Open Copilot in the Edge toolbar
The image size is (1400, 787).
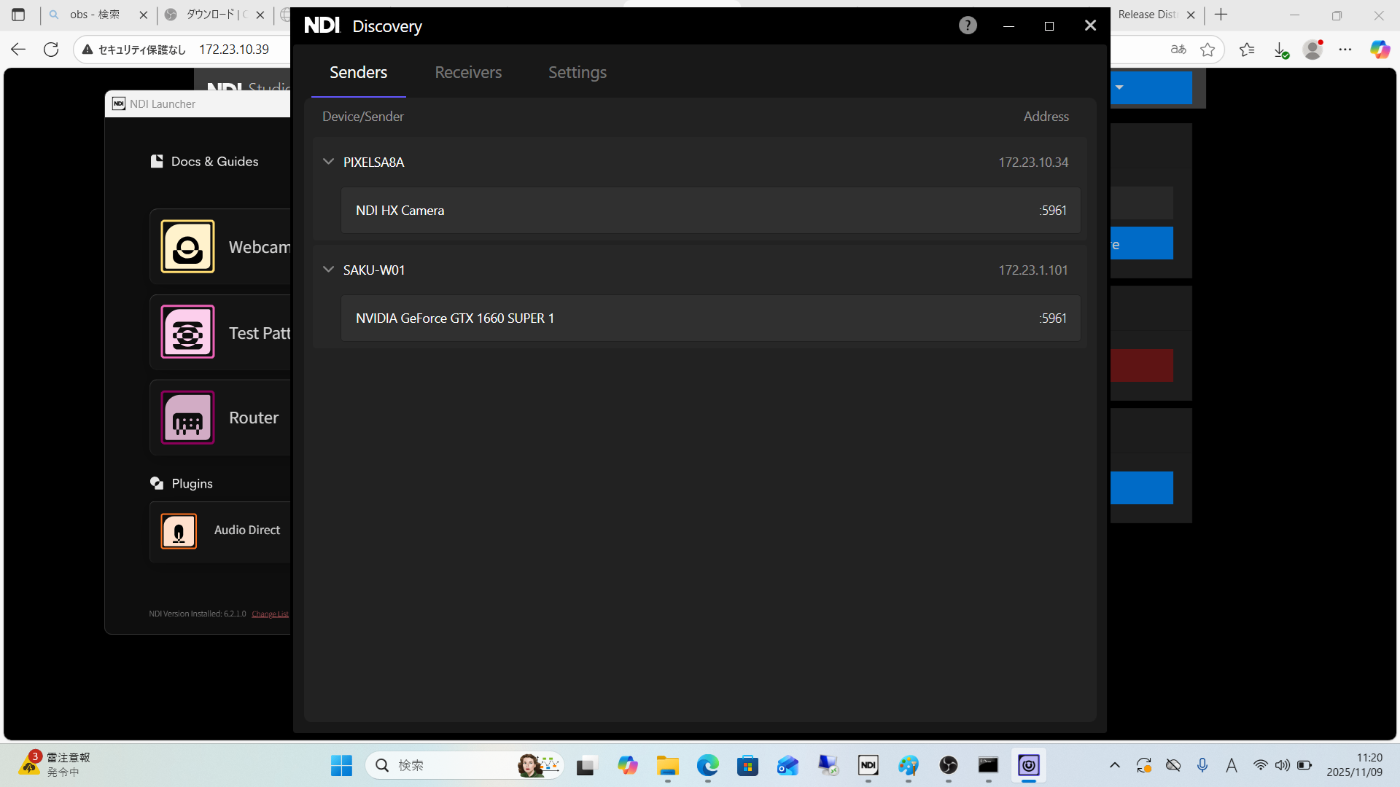coord(1380,49)
